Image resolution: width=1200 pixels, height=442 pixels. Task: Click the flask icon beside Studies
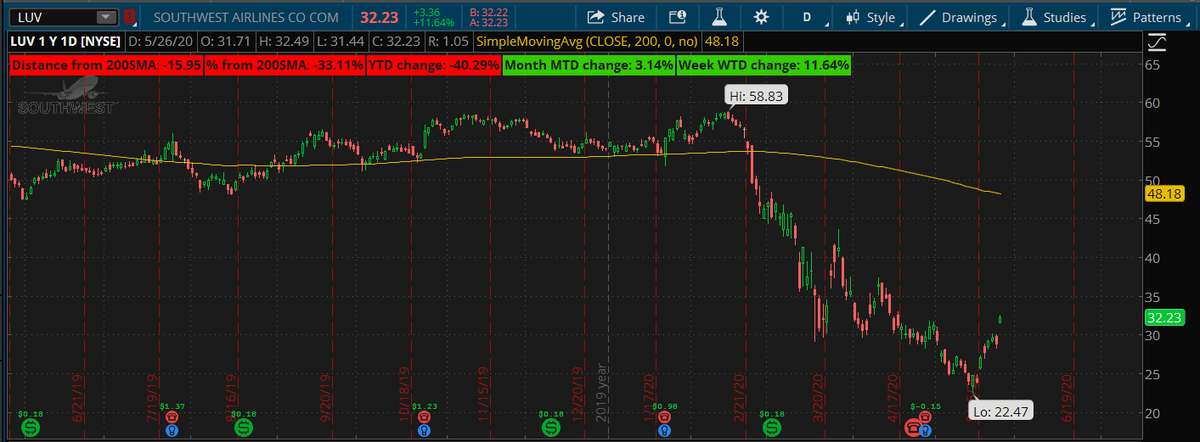(1027, 17)
